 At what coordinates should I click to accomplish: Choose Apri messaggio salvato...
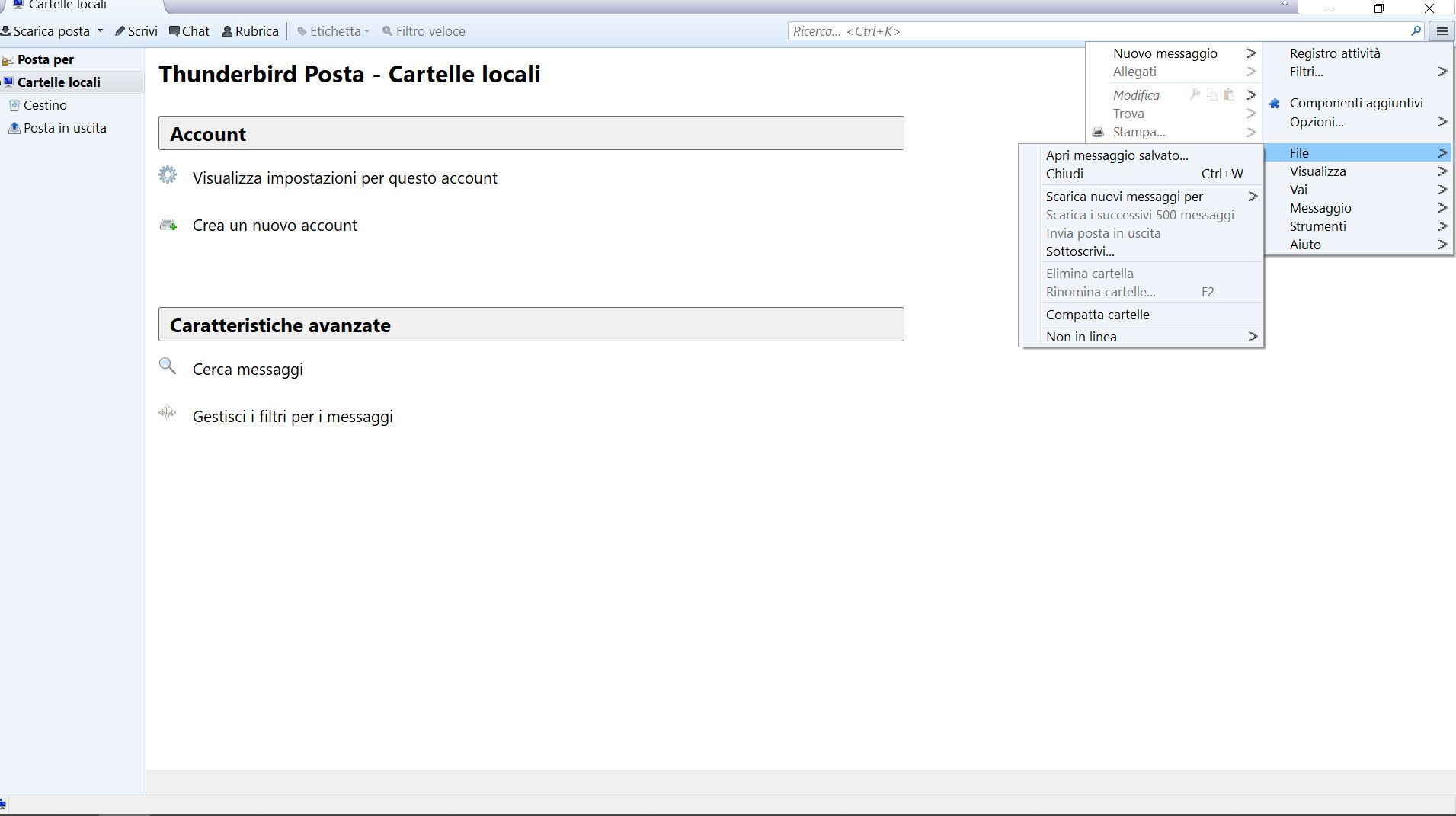(x=1141, y=155)
